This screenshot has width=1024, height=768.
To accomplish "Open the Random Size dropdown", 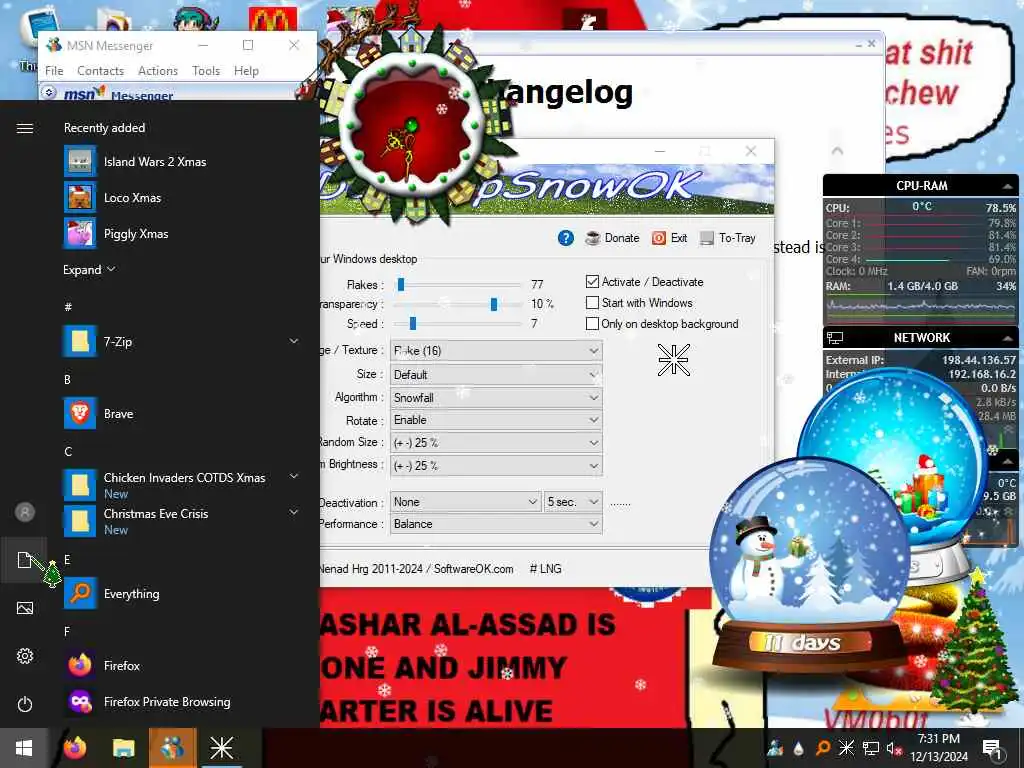I will [x=496, y=442].
